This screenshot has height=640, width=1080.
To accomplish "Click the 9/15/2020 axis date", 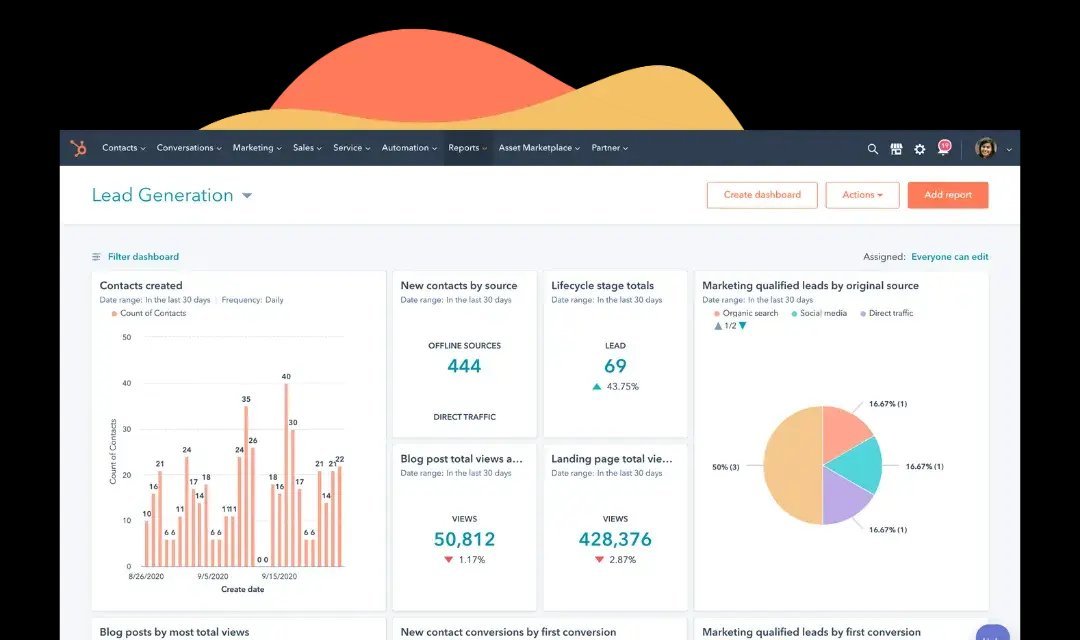I will coord(279,577).
